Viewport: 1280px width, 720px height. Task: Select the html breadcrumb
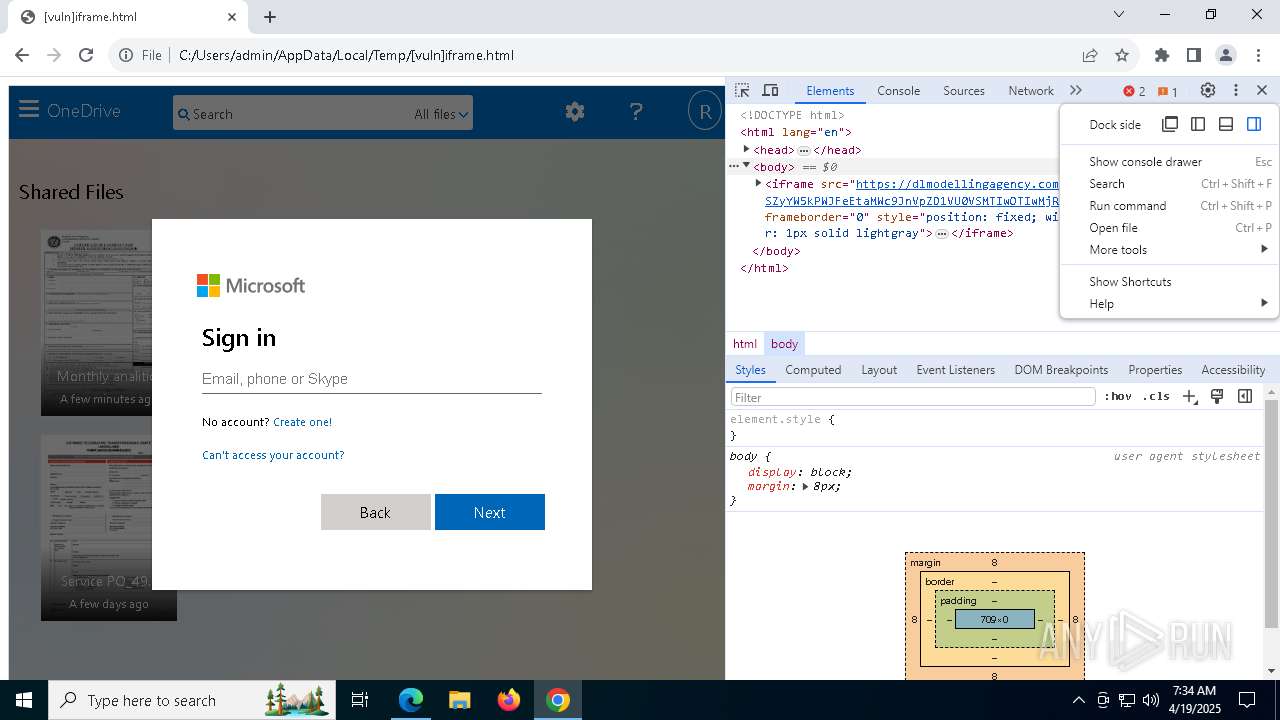point(745,343)
